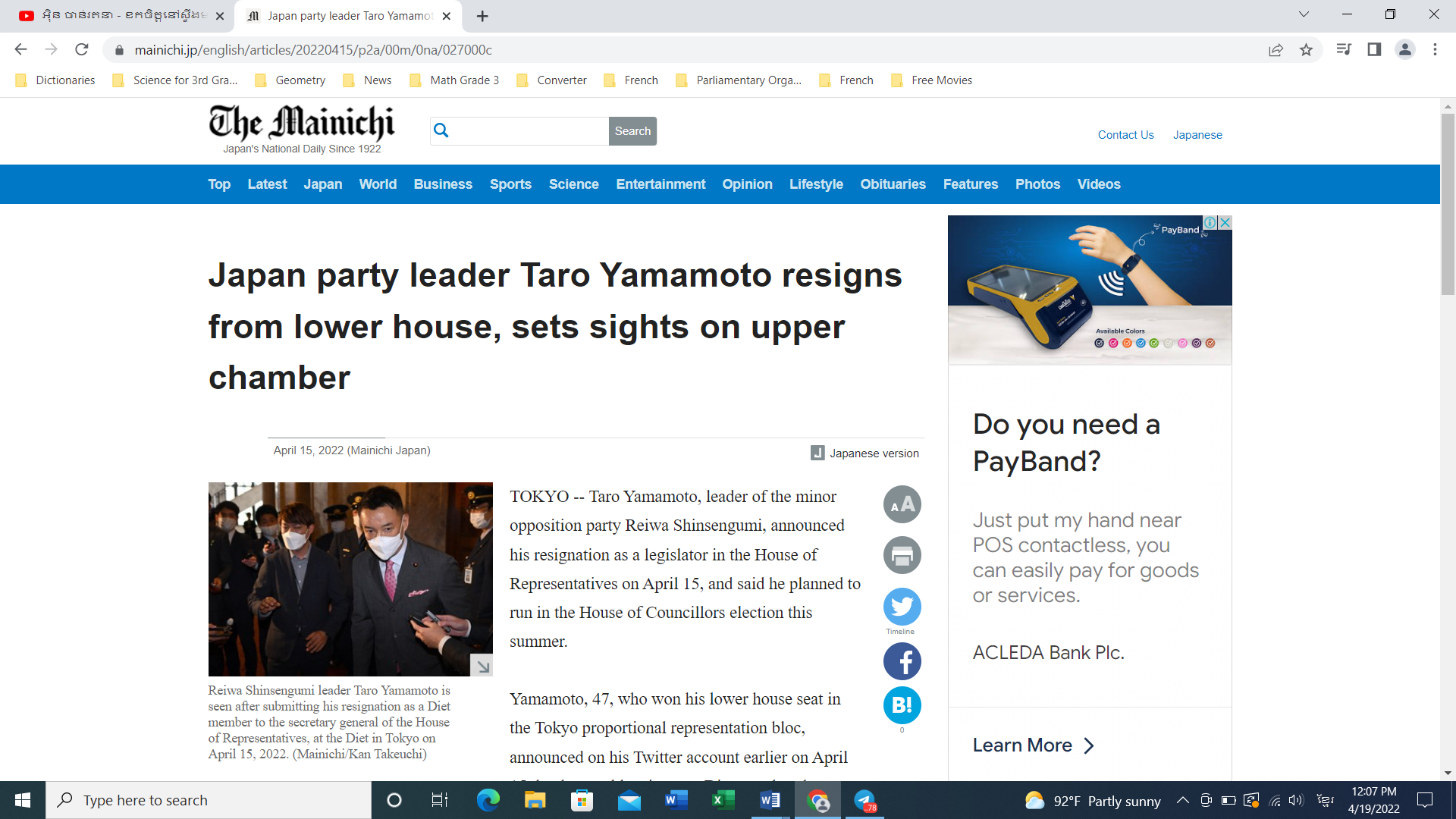Open the Opinion section
This screenshot has width=1456, height=819.
(x=747, y=184)
